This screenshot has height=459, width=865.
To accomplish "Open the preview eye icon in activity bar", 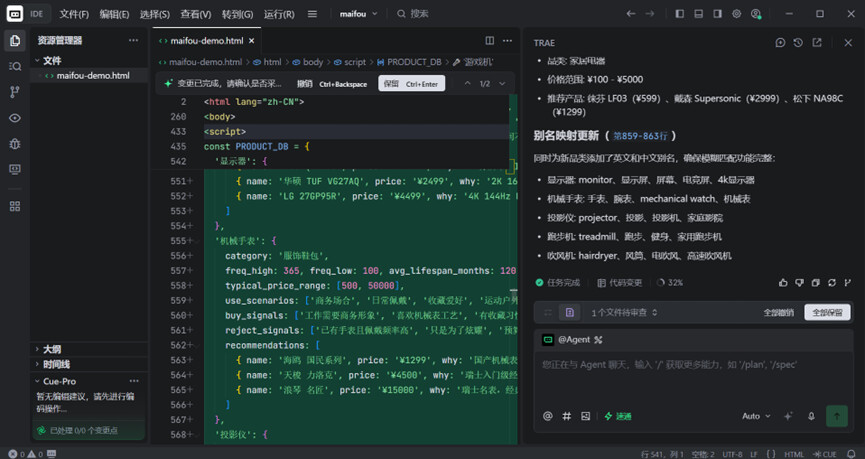I will click(15, 118).
